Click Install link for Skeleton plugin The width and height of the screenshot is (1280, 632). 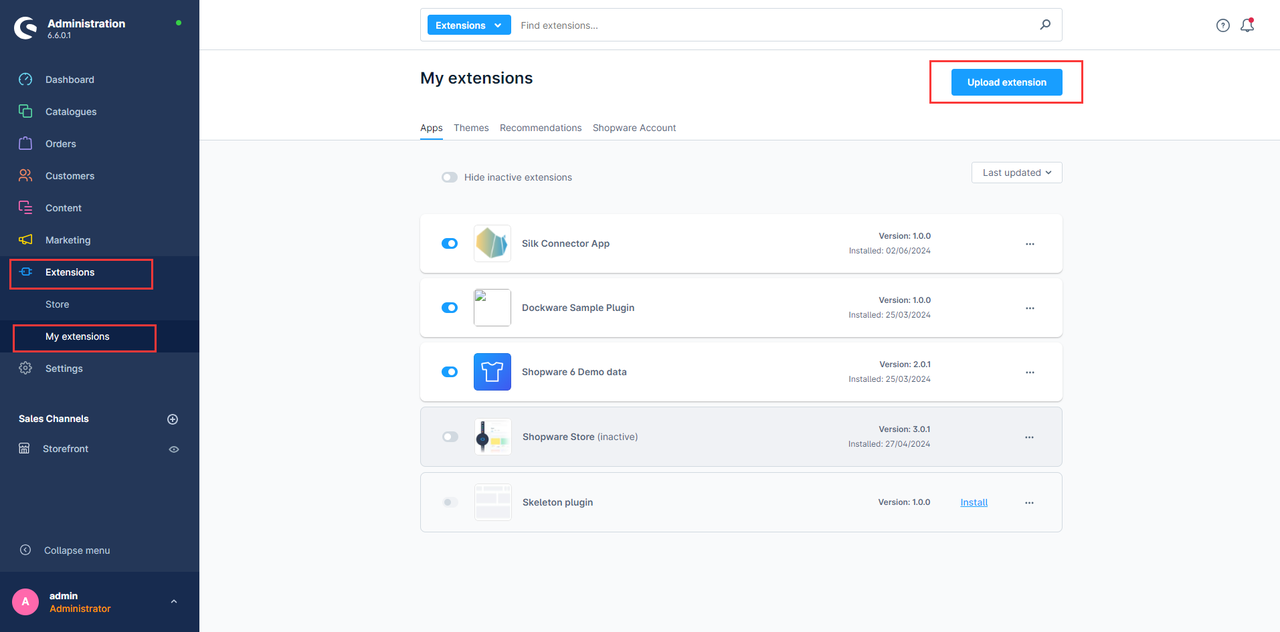point(973,502)
